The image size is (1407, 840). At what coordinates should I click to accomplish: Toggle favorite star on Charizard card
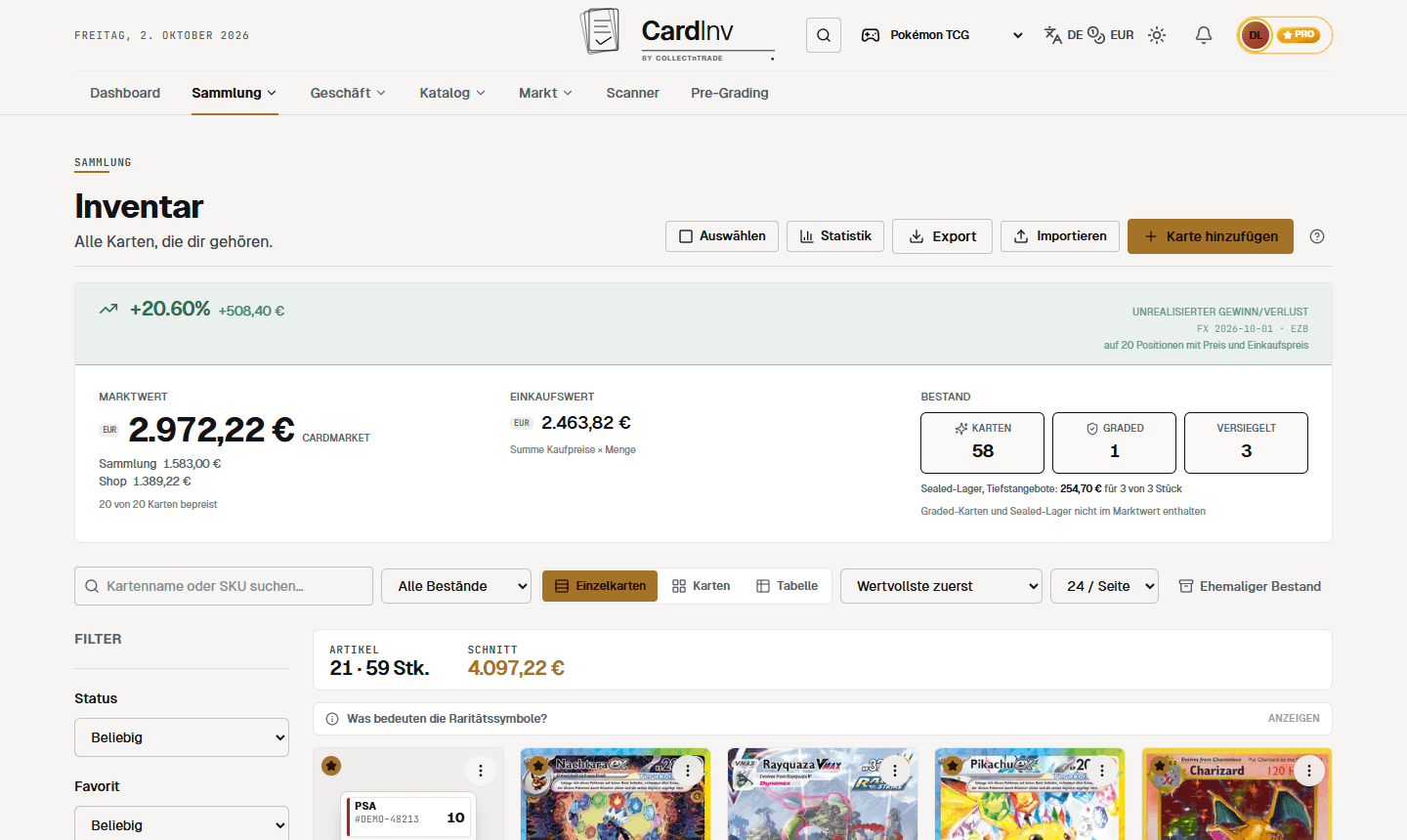point(1160,766)
